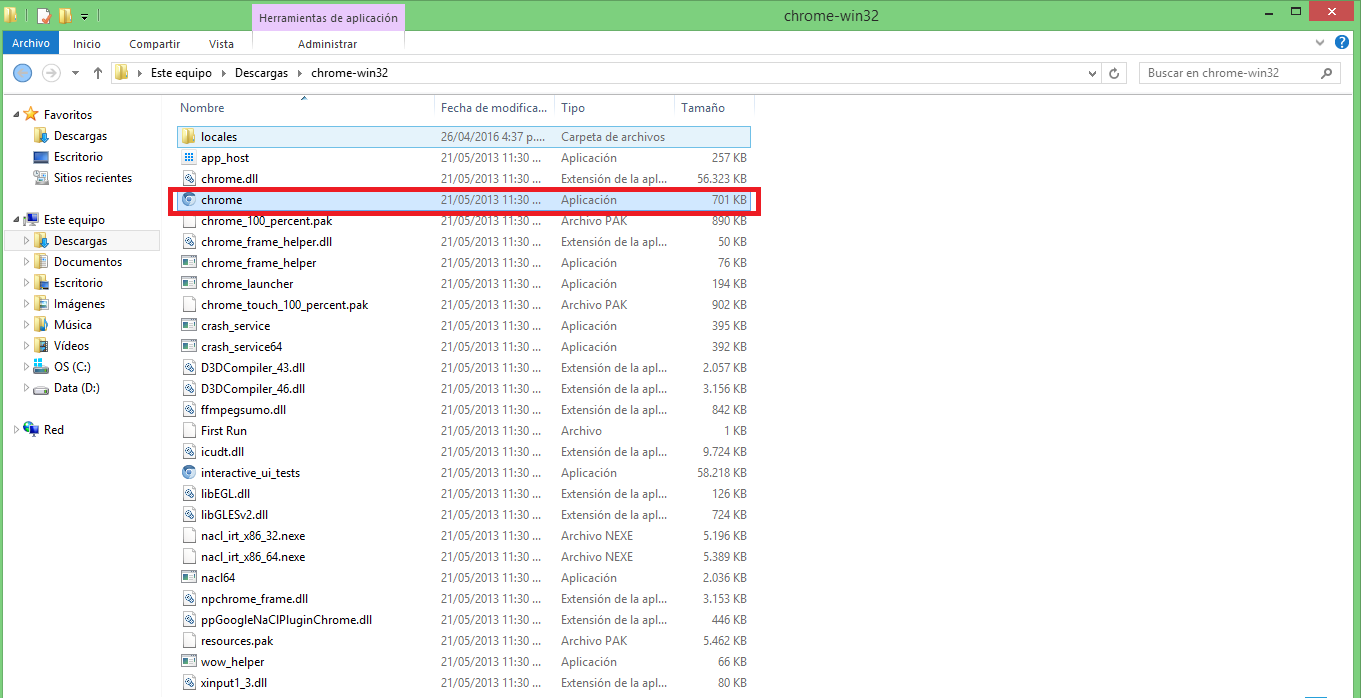Open the Archivo menu tab

click(31, 43)
